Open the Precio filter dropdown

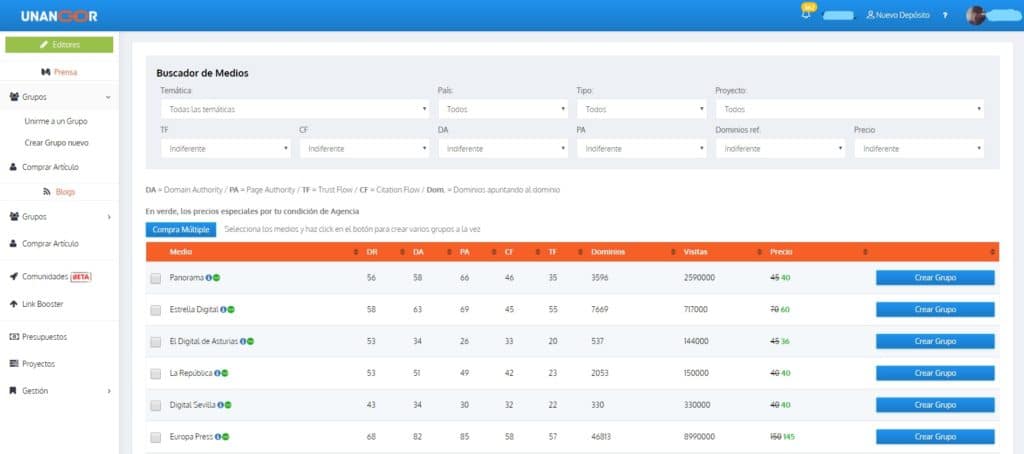point(919,149)
